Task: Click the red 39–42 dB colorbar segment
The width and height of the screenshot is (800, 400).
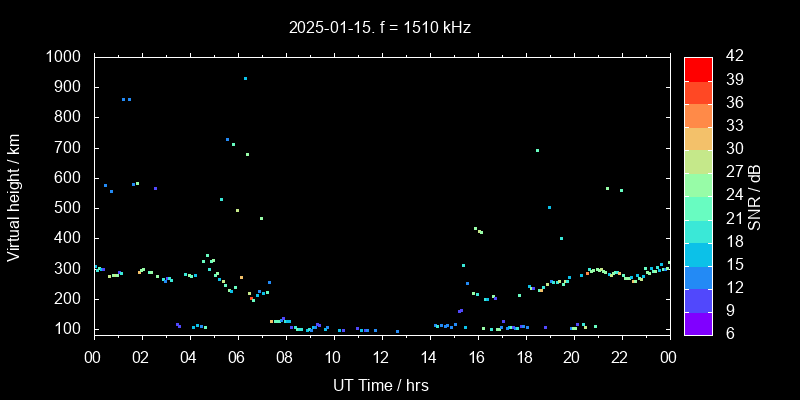Action: point(698,68)
